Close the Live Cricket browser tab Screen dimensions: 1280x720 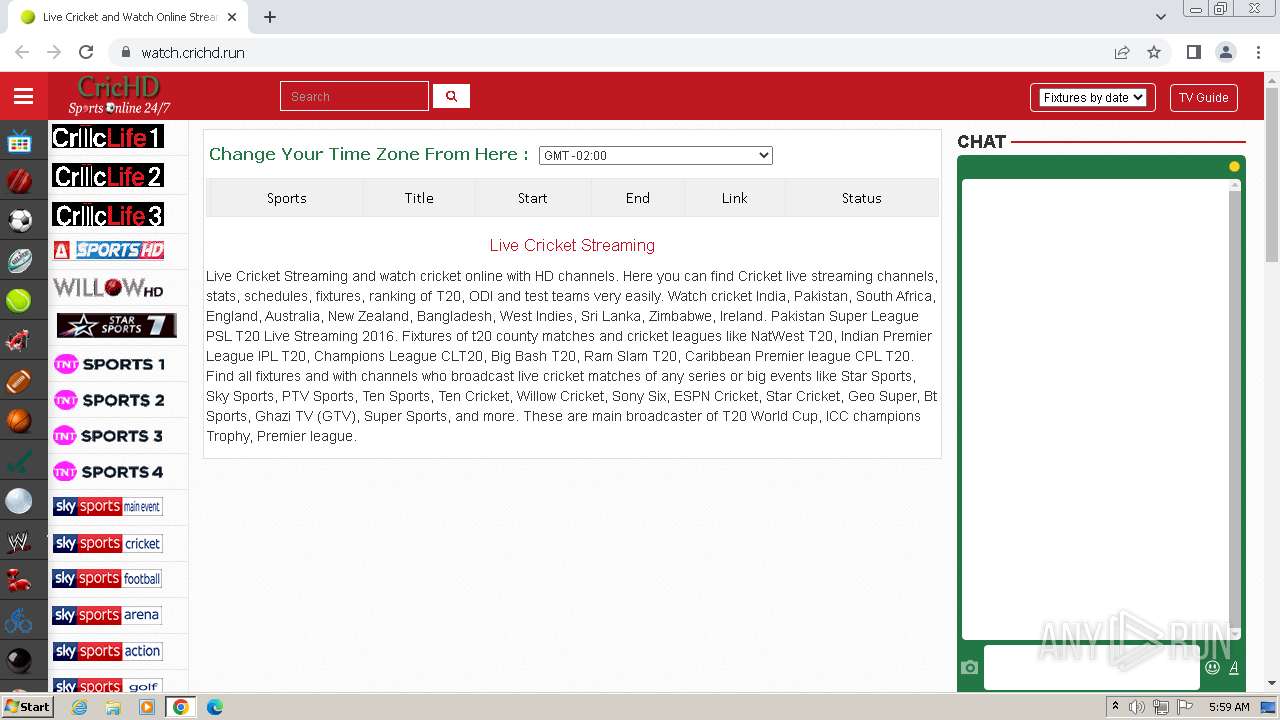coord(232,17)
